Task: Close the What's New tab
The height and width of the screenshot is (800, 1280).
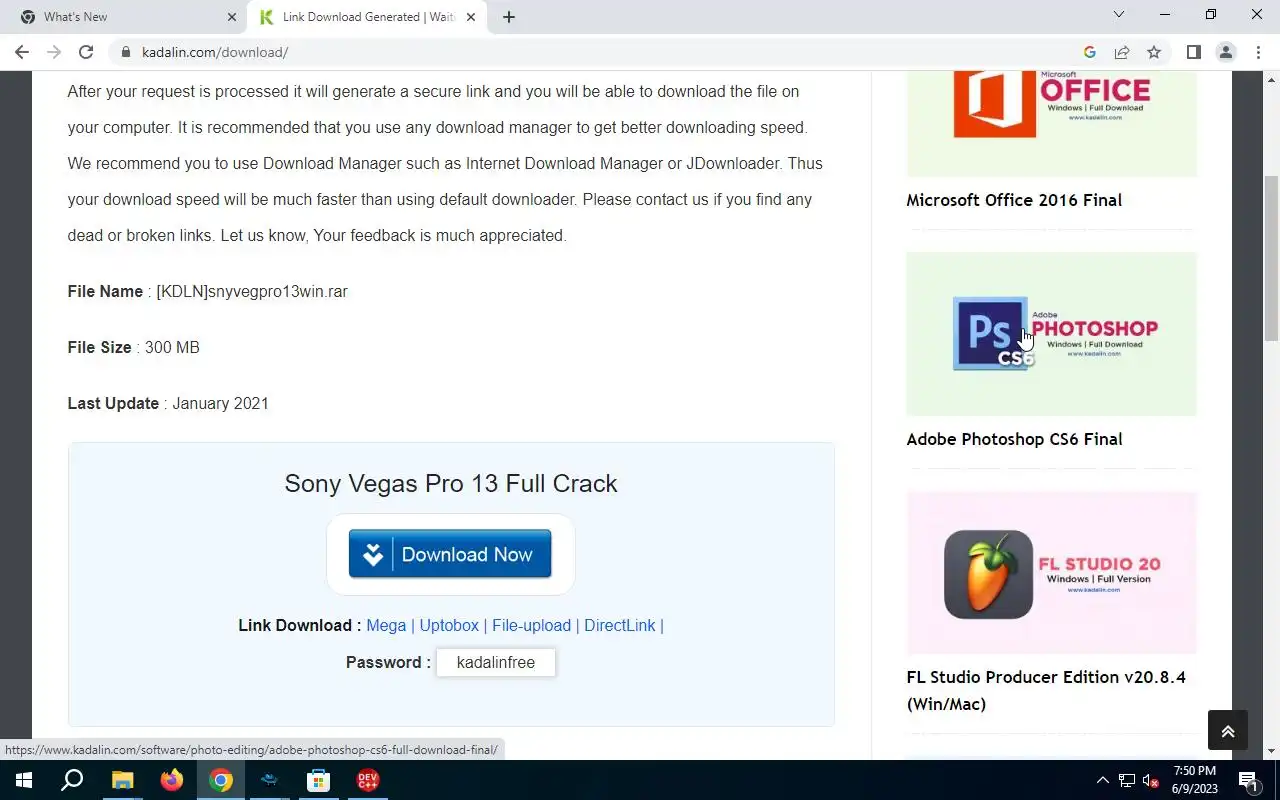Action: click(232, 17)
